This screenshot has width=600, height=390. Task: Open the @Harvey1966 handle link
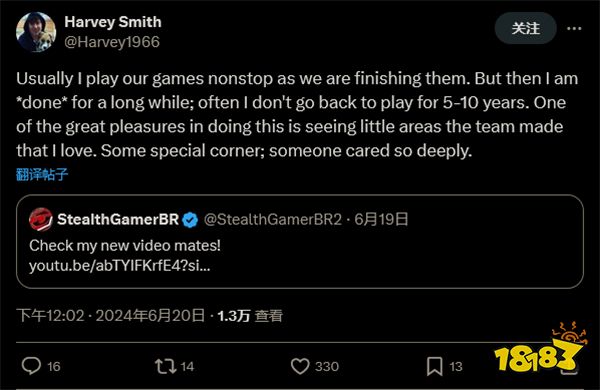coord(112,42)
